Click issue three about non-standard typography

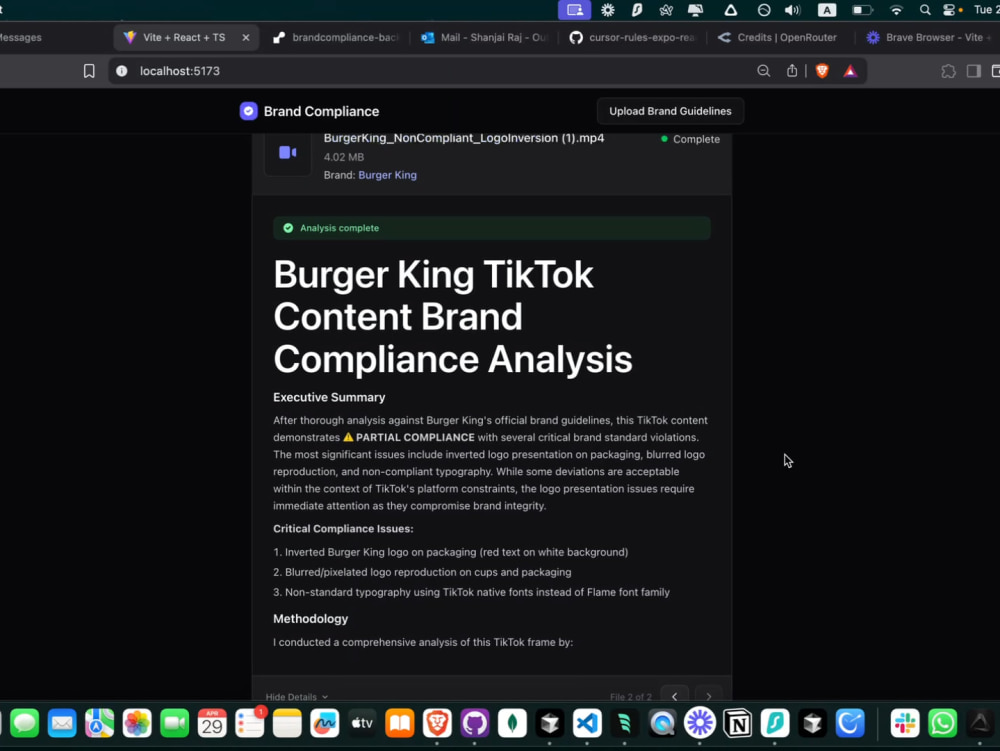click(x=471, y=592)
